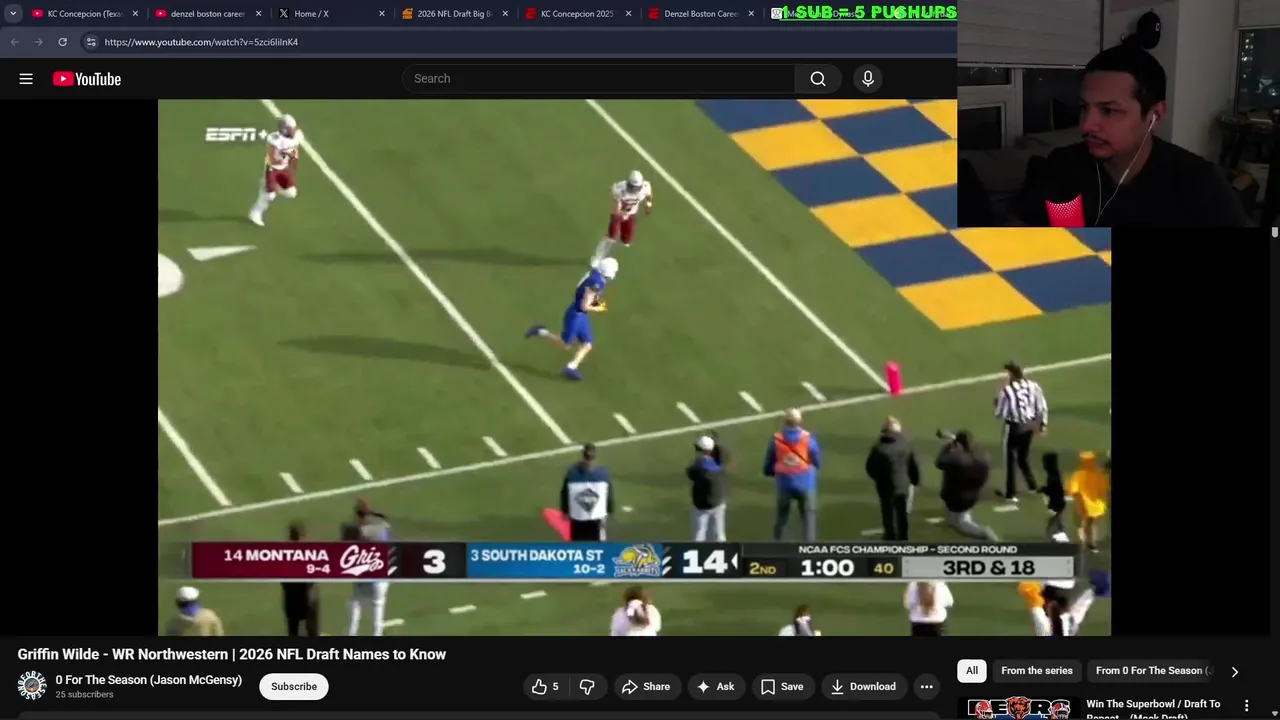Open the channel avatar for 0 For The Season
Viewport: 1280px width, 720px height.
[x=32, y=685]
